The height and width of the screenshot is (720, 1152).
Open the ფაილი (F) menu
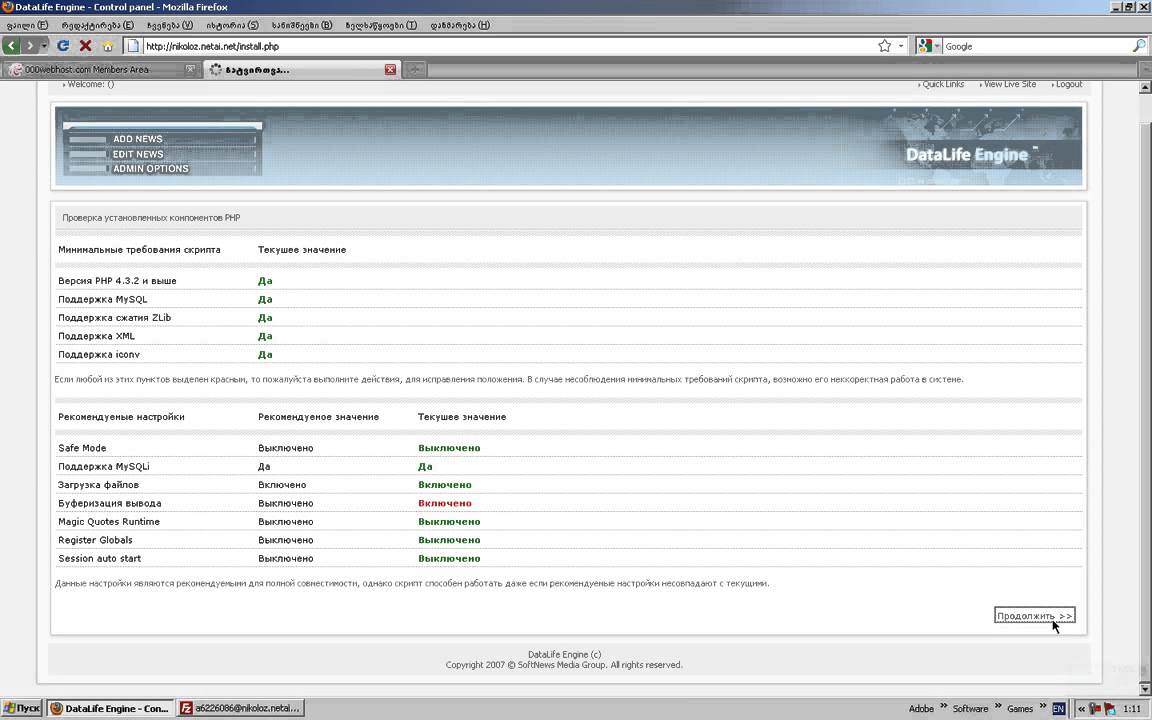click(x=27, y=25)
